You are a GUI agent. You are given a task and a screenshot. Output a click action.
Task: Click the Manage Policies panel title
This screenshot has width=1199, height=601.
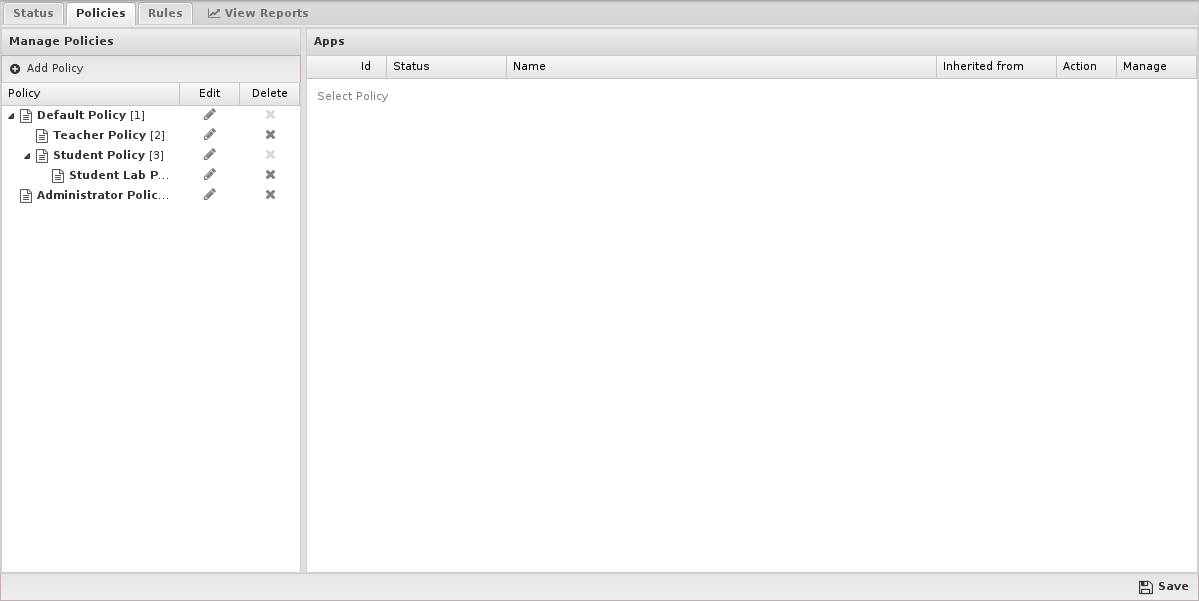[61, 41]
